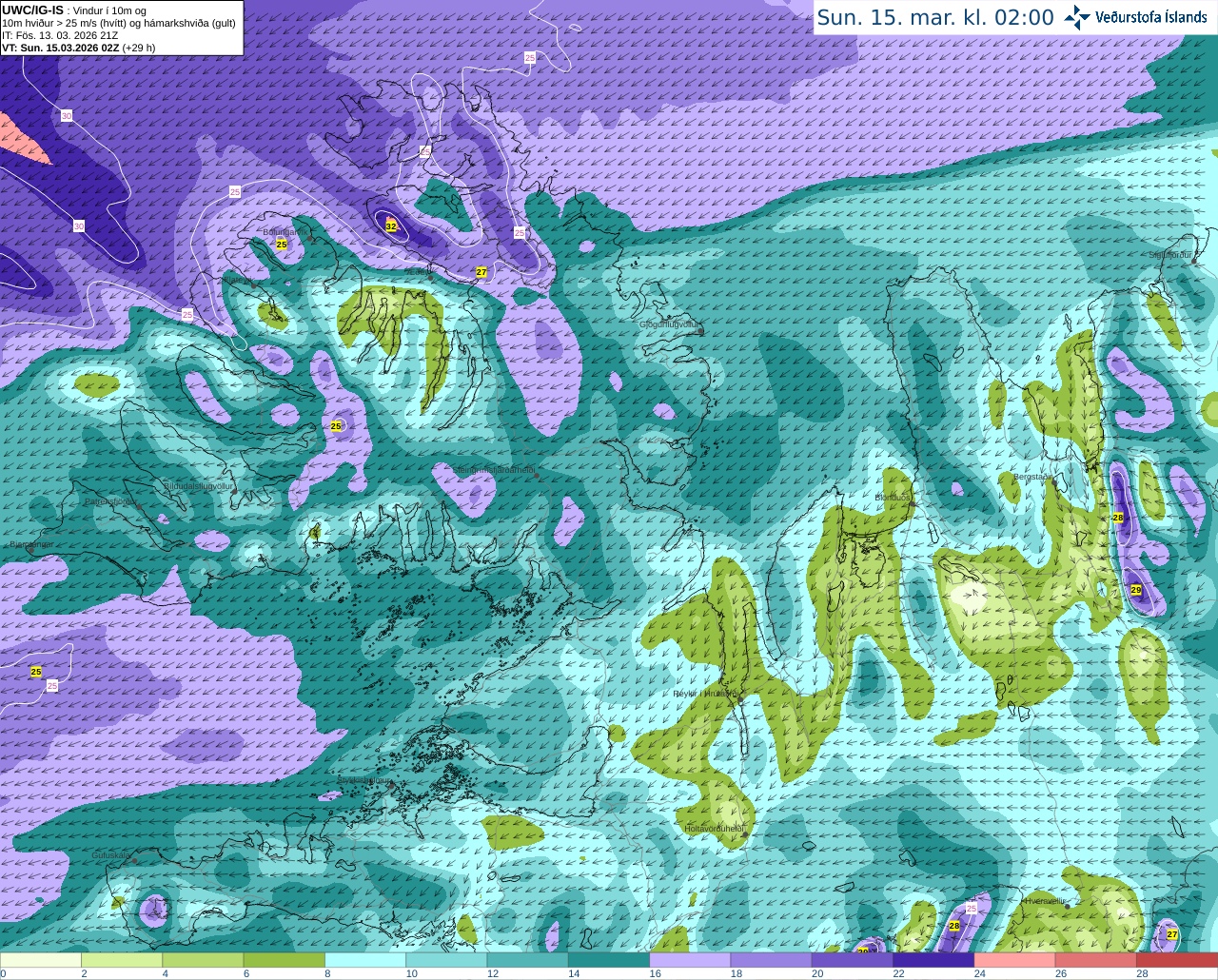Click the 4–6 m/s legend swatch
The width and height of the screenshot is (1218, 980).
pyautogui.click(x=203, y=960)
